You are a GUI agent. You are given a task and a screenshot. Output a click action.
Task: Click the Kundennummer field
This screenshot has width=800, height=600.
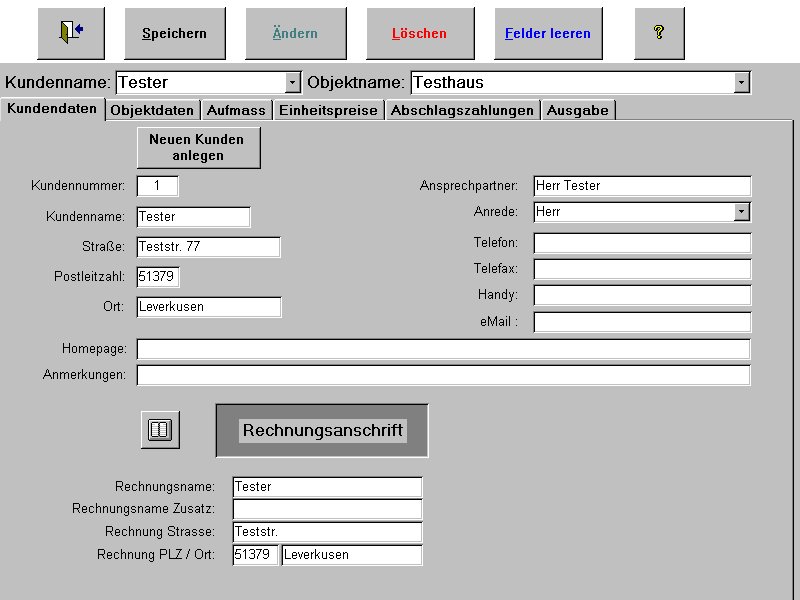pos(158,186)
